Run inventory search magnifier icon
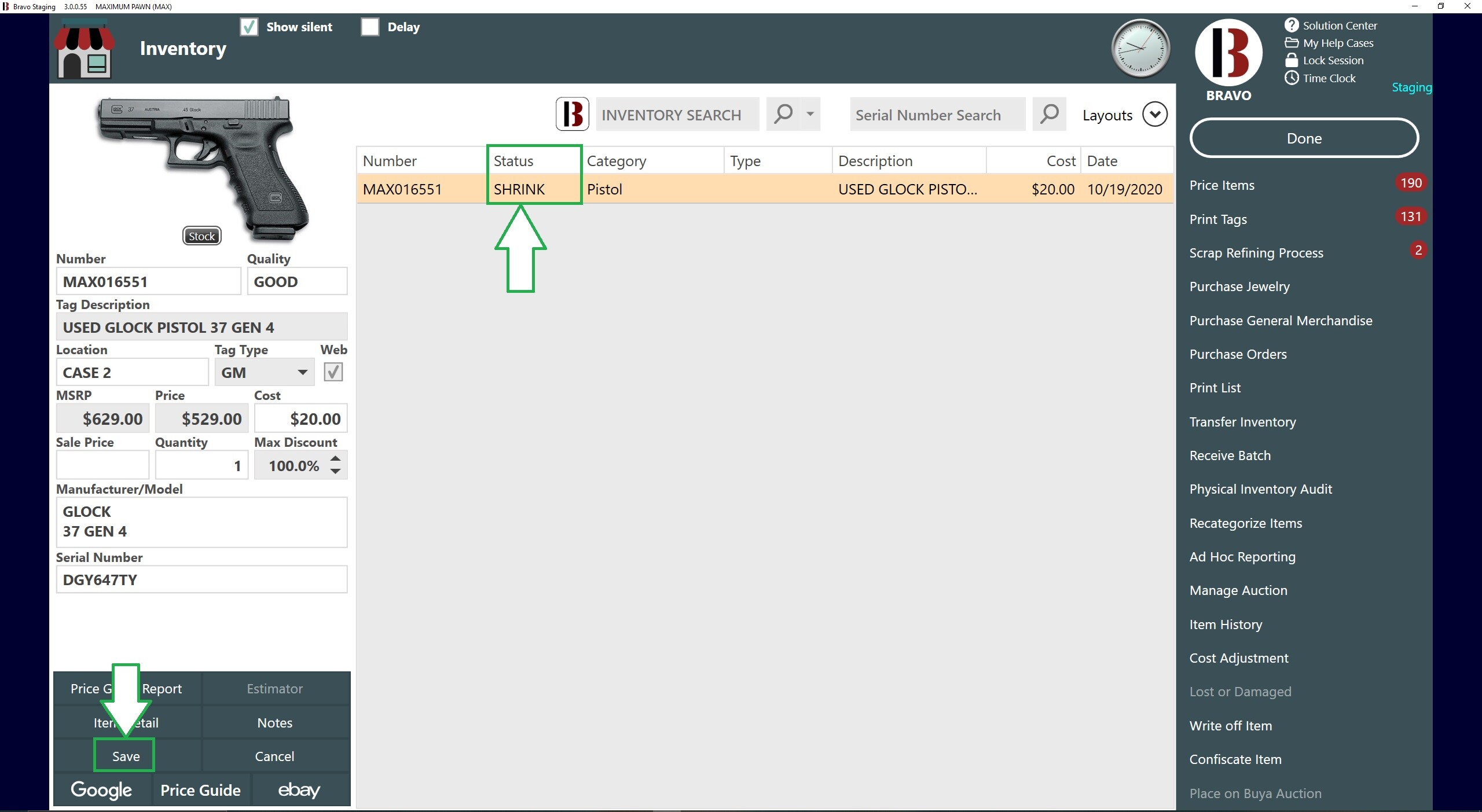The height and width of the screenshot is (812, 1482). (x=783, y=114)
